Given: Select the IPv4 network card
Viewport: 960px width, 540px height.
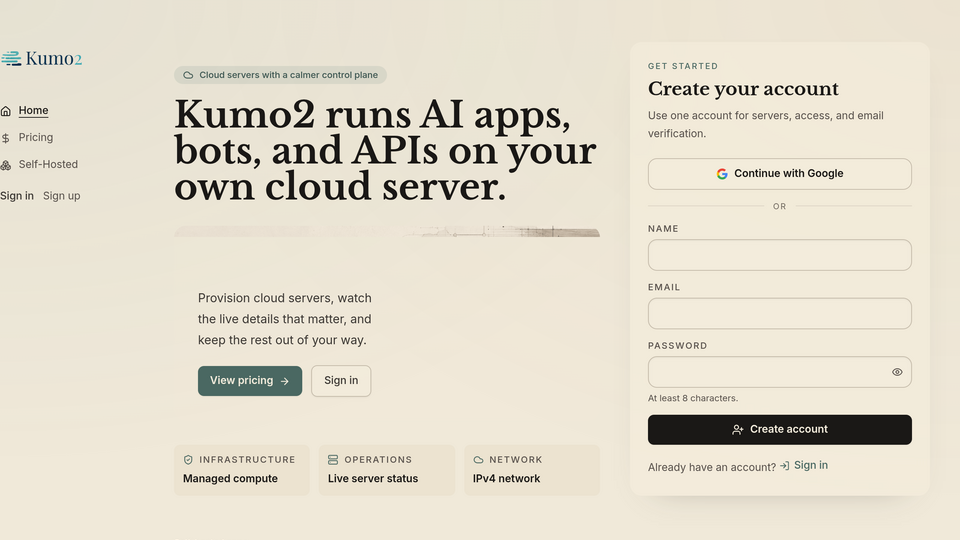Looking at the screenshot, I should (532, 470).
